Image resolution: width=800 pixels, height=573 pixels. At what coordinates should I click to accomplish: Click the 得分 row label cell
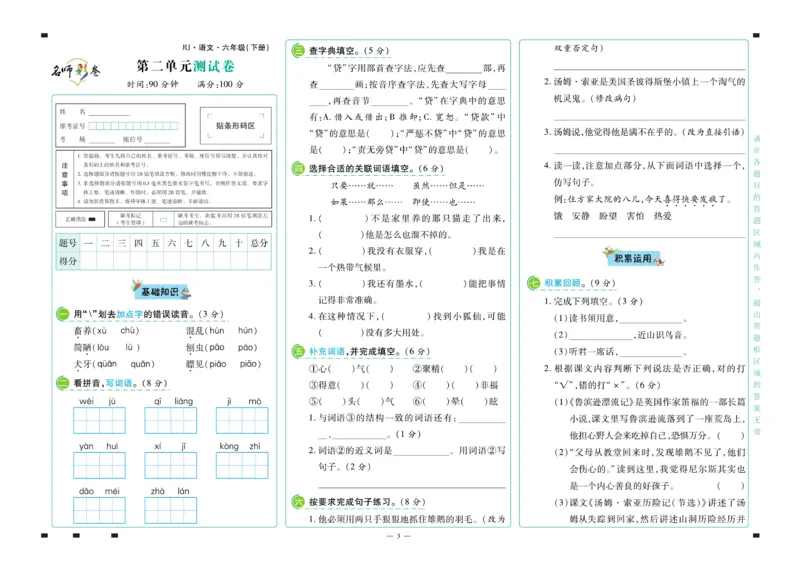pos(68,261)
